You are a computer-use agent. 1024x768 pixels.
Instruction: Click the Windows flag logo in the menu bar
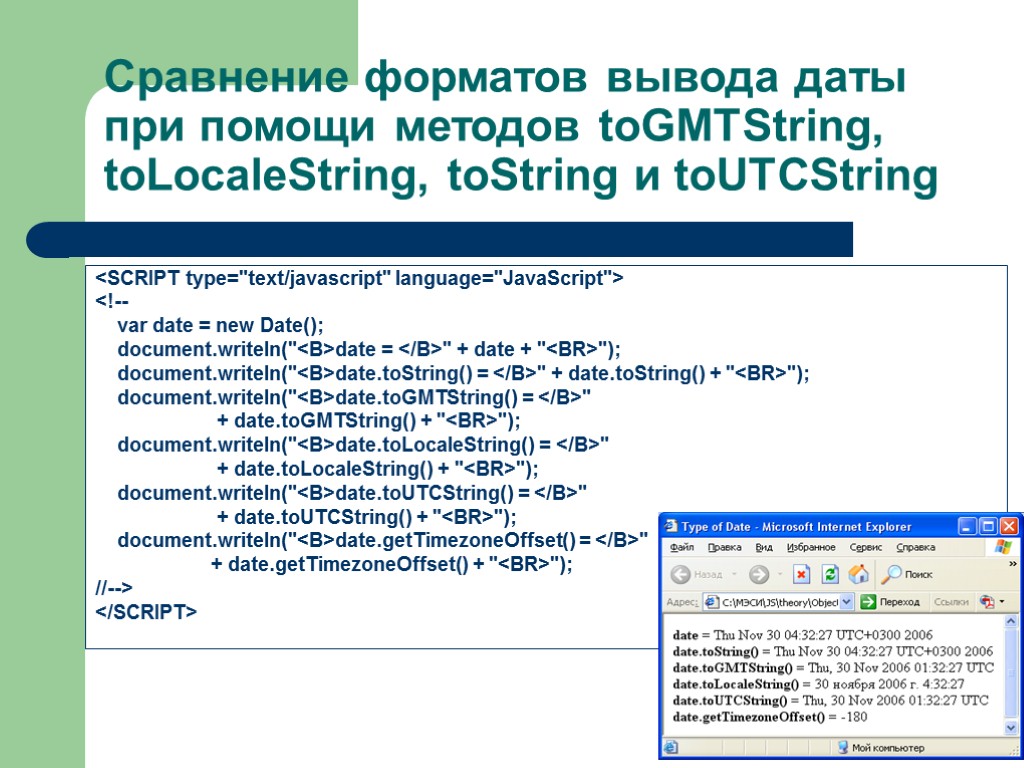[x=1003, y=547]
